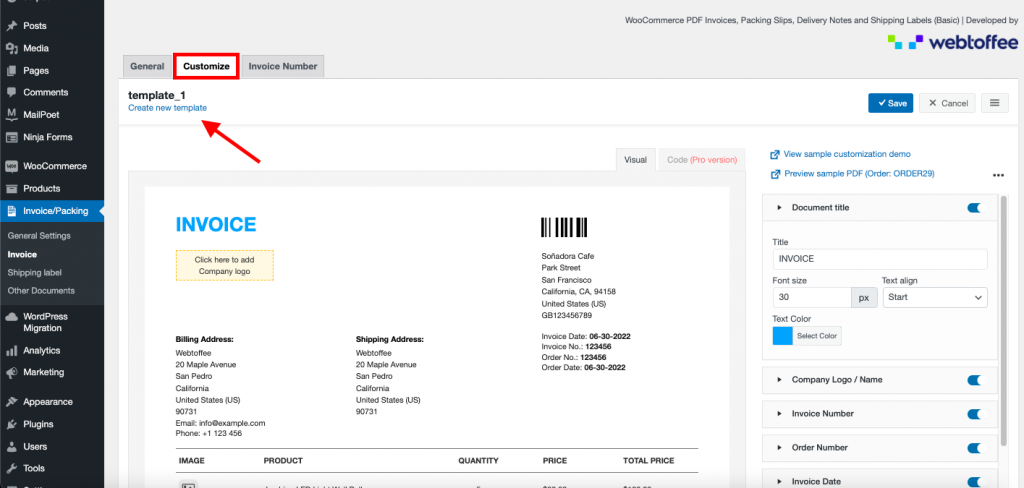Click the blue Text Color swatch
Screen dimensions: 1024x488
782,336
